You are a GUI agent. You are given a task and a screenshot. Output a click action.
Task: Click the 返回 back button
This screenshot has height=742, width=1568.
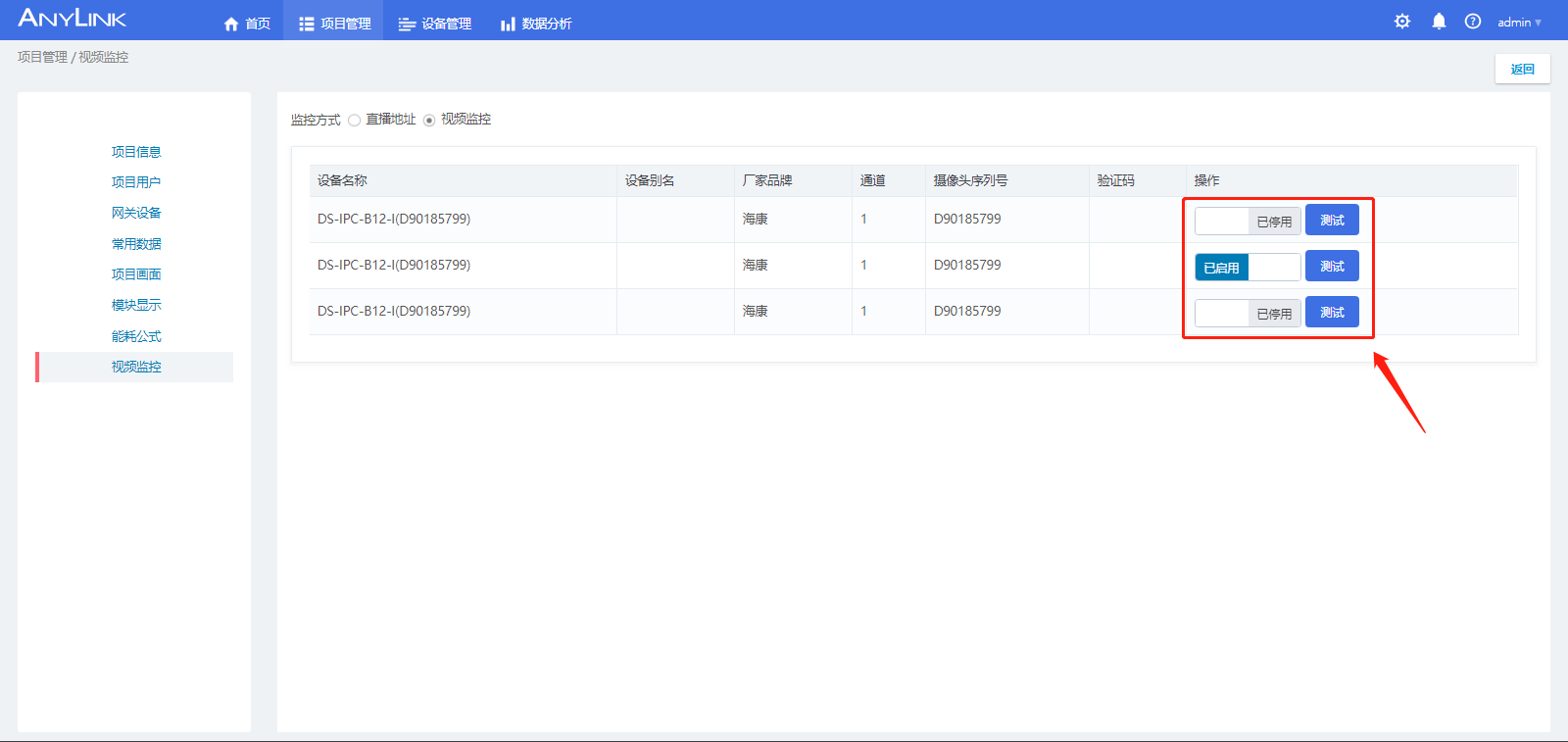1522,69
